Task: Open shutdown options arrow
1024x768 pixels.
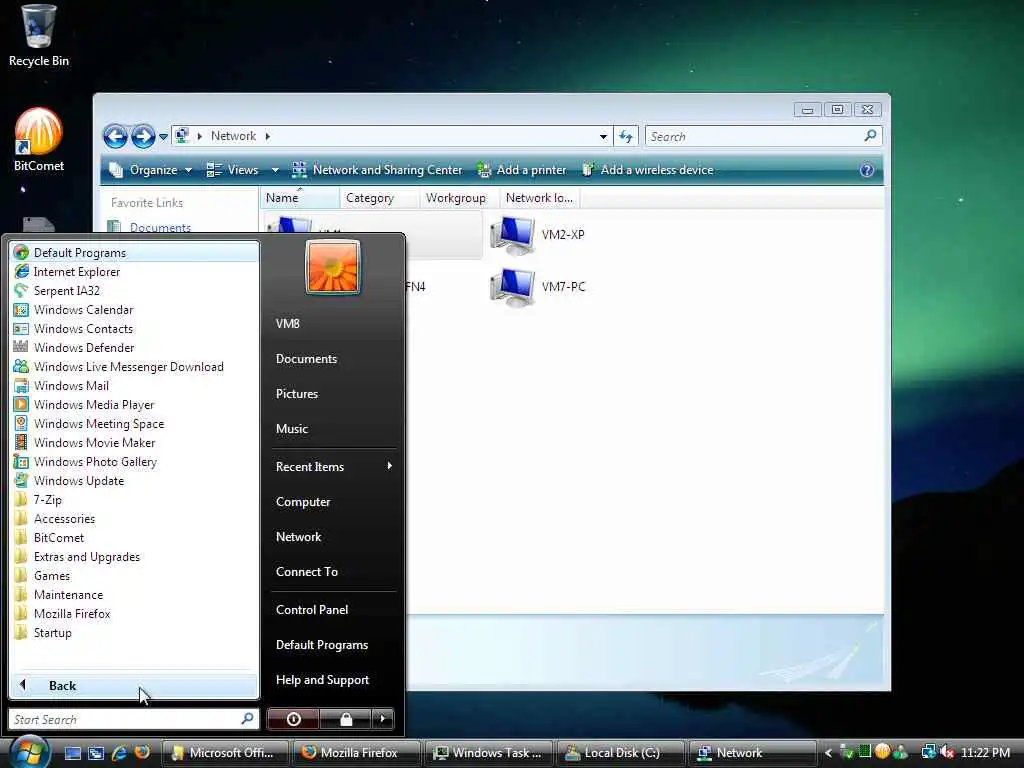Action: coord(383,719)
